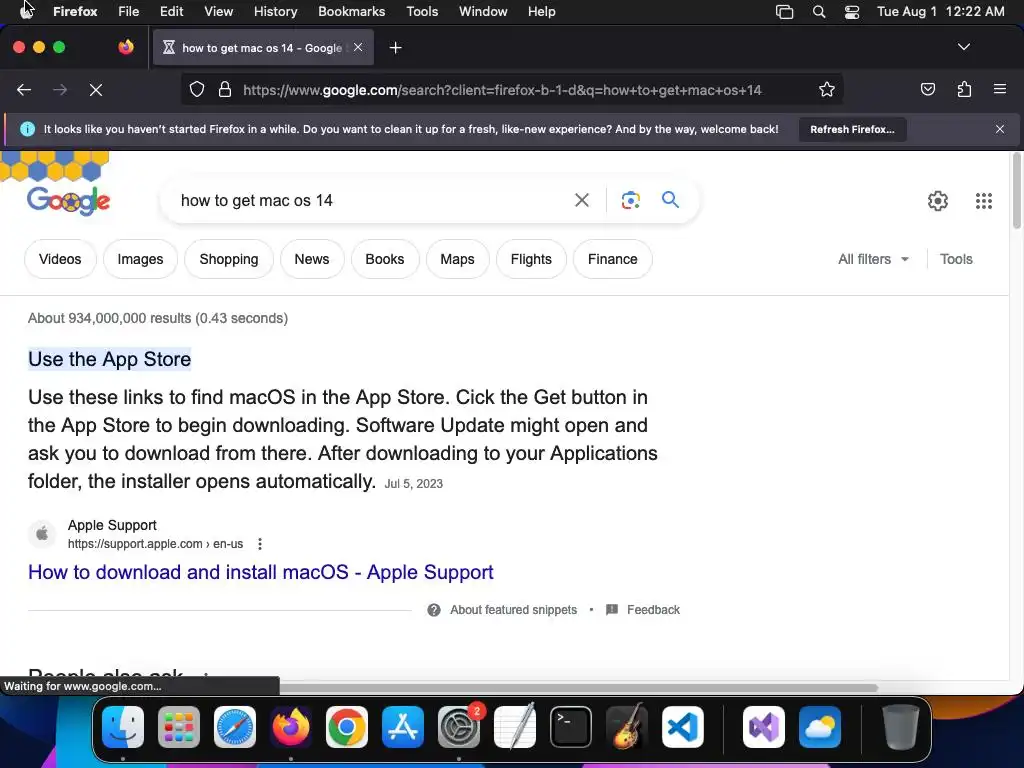This screenshot has height=768, width=1024.
Task: Open tracking protection shield icon
Action: point(197,89)
